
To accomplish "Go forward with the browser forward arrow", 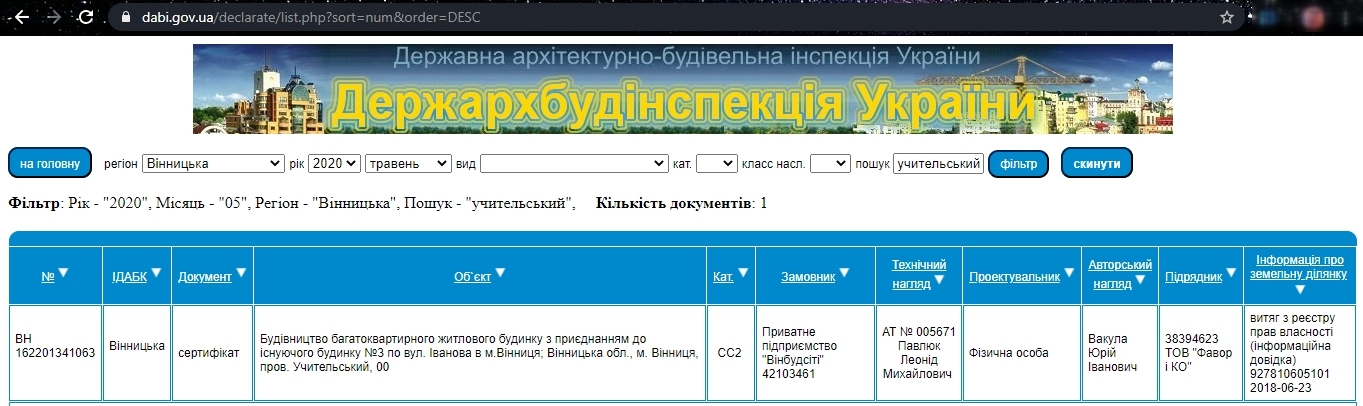I will [x=54, y=17].
